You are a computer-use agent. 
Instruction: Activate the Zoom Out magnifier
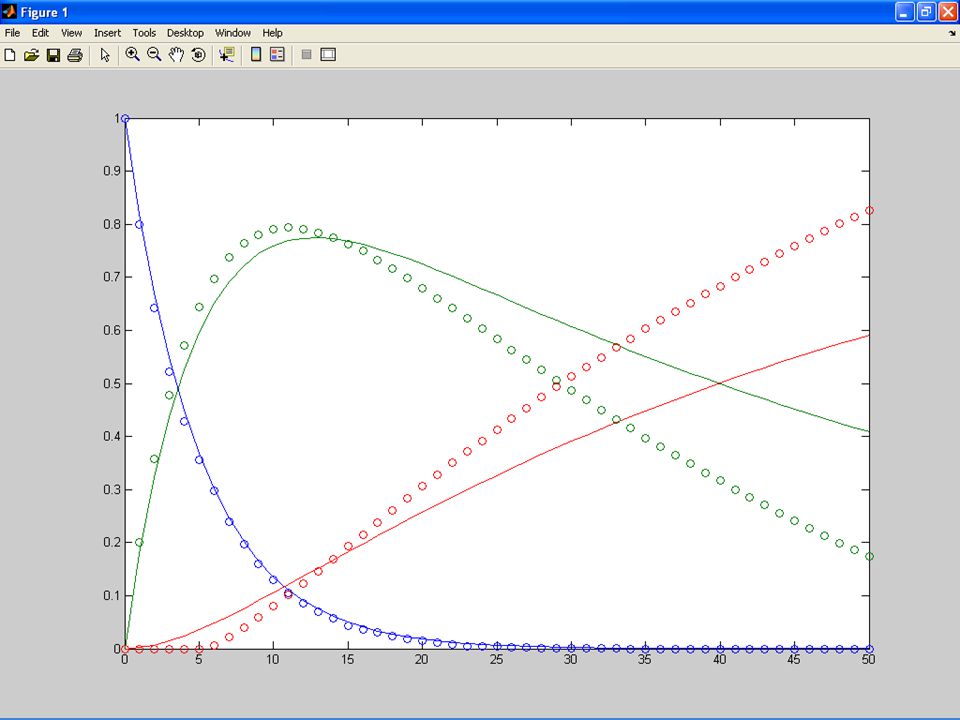click(x=154, y=54)
